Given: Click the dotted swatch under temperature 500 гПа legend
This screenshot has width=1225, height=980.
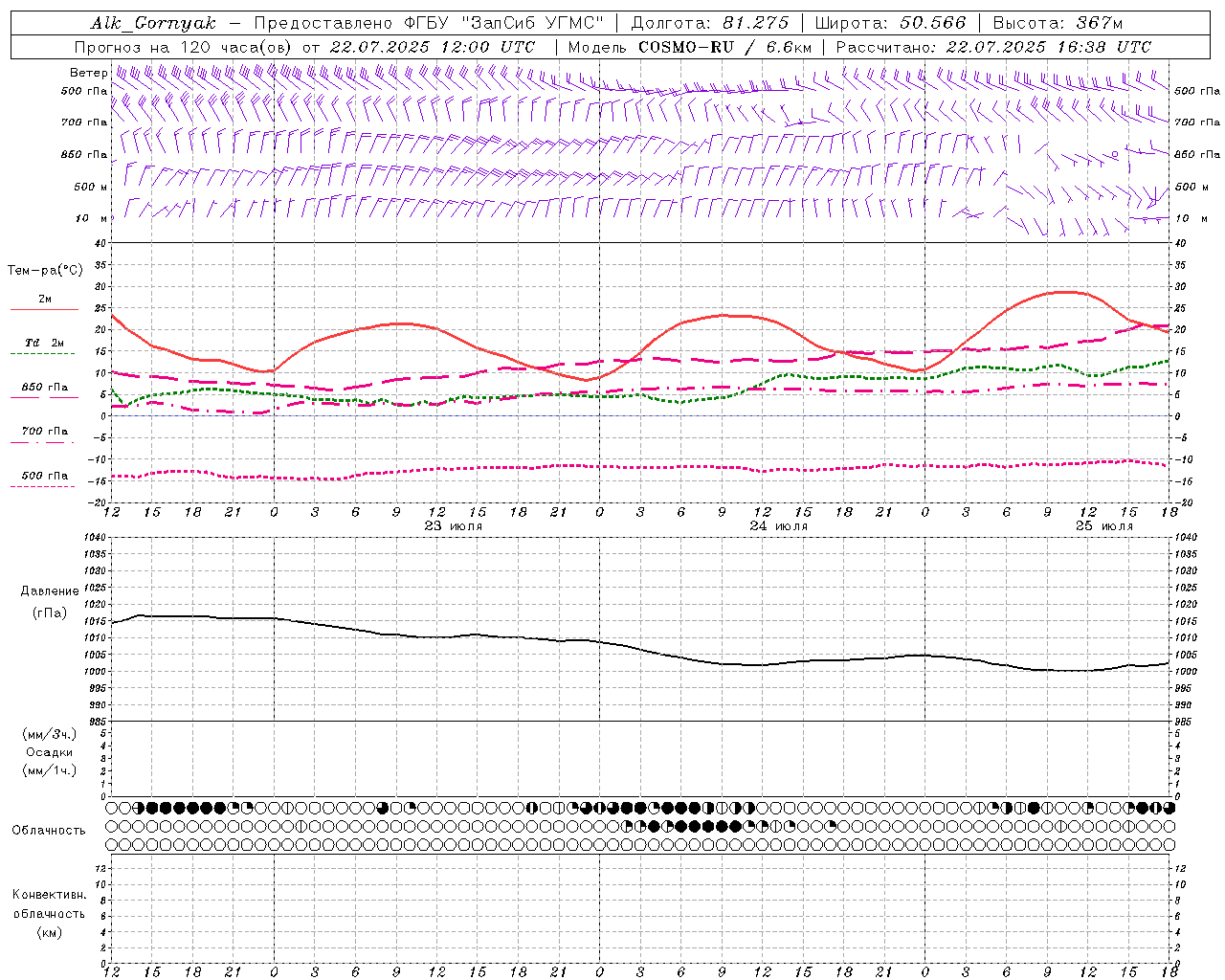Looking at the screenshot, I should pyautogui.click(x=42, y=486).
